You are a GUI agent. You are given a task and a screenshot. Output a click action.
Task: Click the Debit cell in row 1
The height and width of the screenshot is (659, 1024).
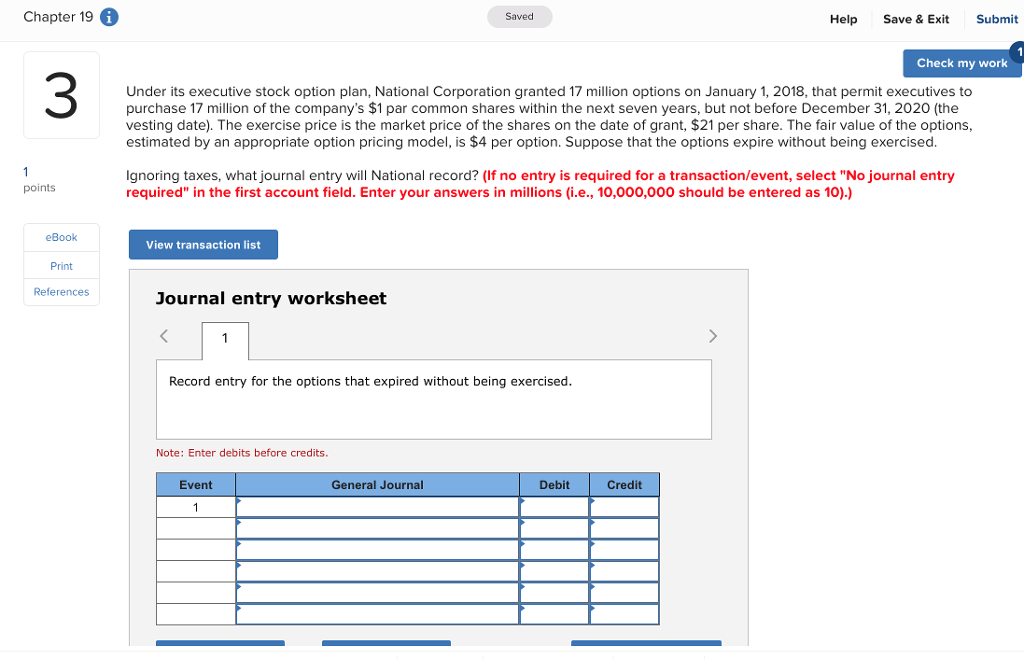[x=554, y=507]
